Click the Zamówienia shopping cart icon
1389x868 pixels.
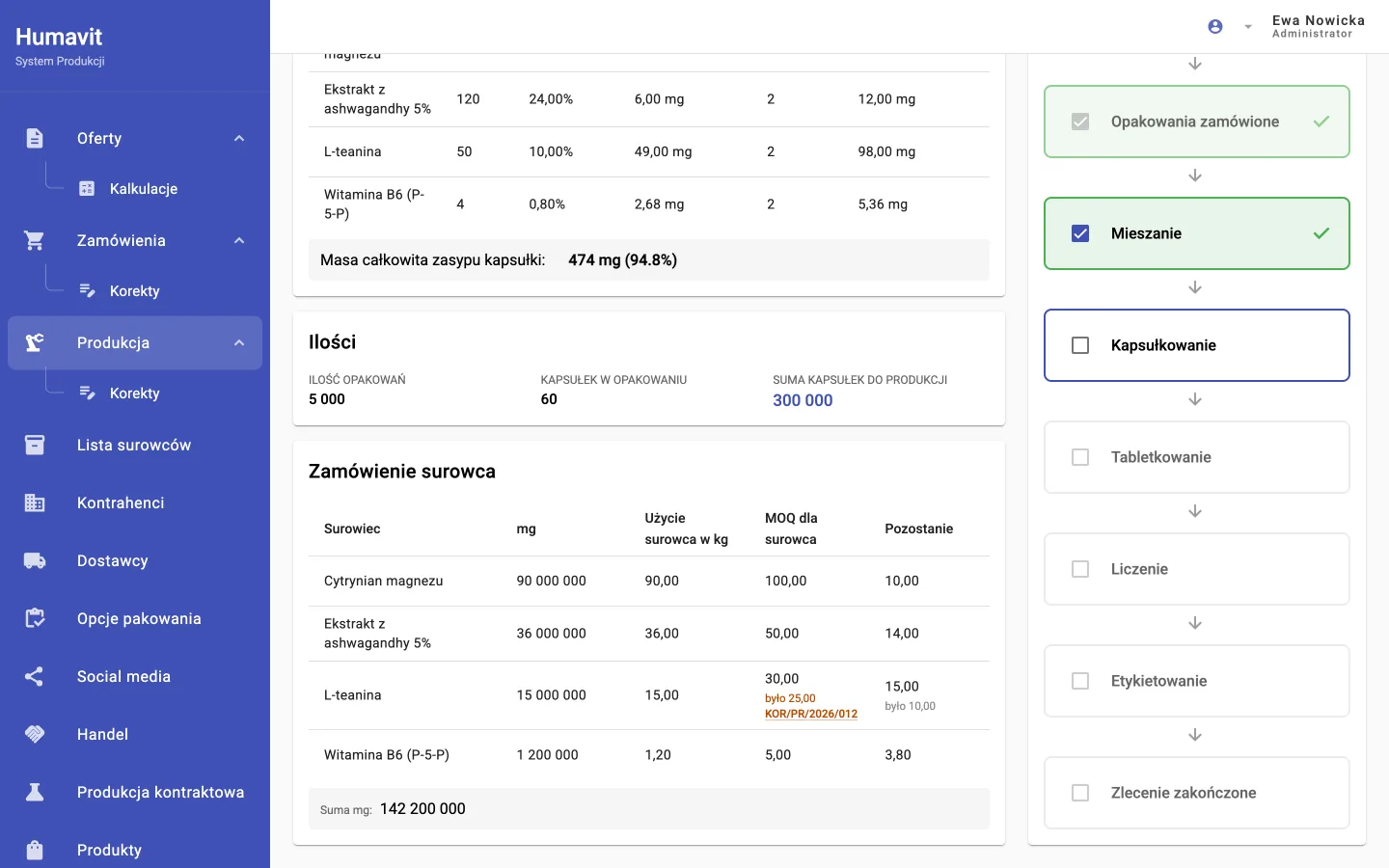(35, 240)
